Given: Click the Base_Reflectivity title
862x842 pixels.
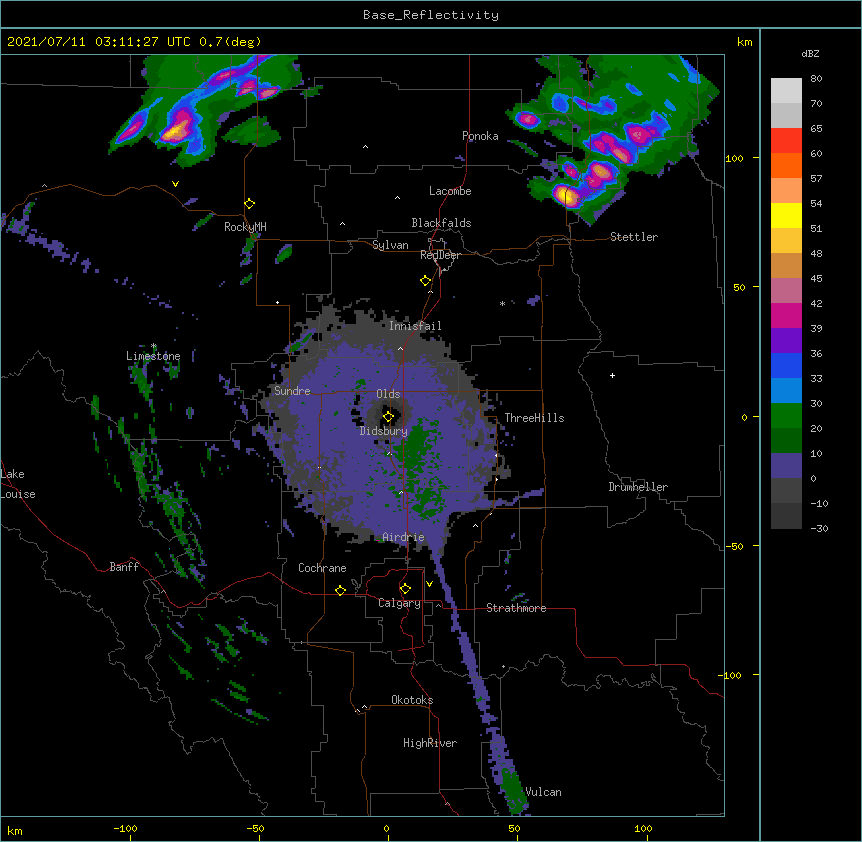Looking at the screenshot, I should 431,15.
